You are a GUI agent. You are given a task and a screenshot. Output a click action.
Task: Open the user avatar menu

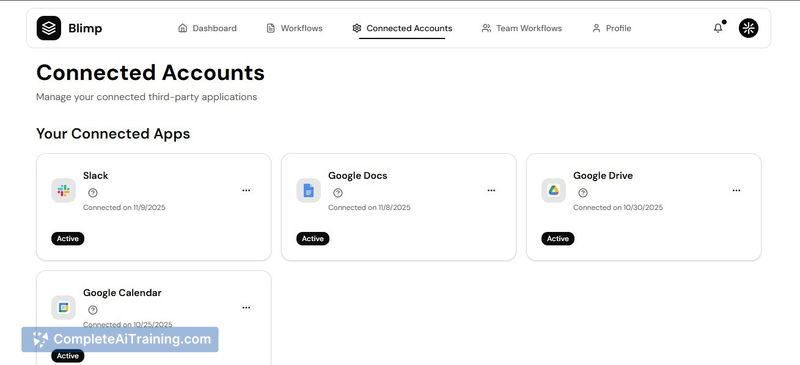(x=748, y=28)
